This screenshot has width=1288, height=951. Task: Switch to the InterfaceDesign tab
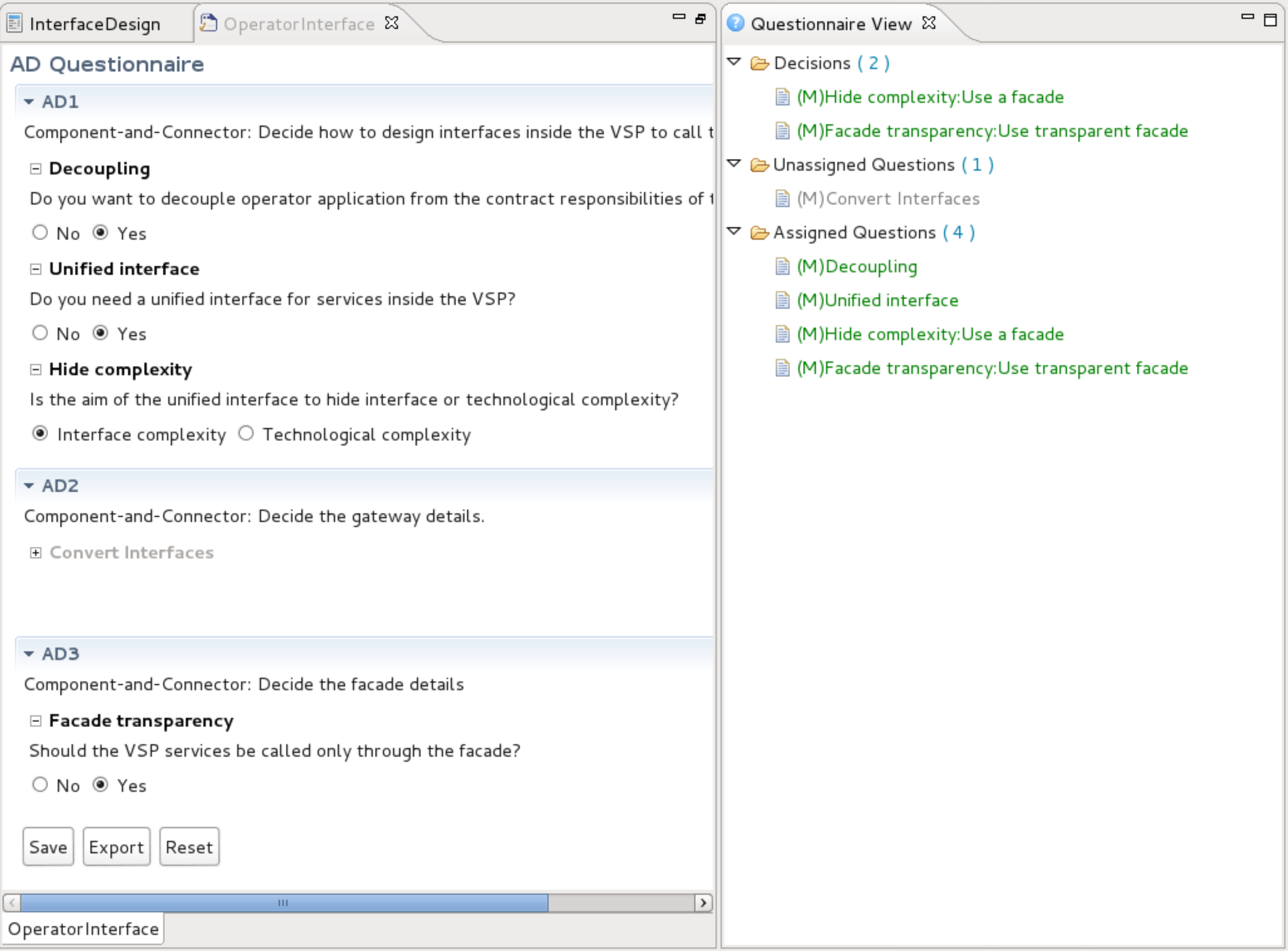pos(95,24)
